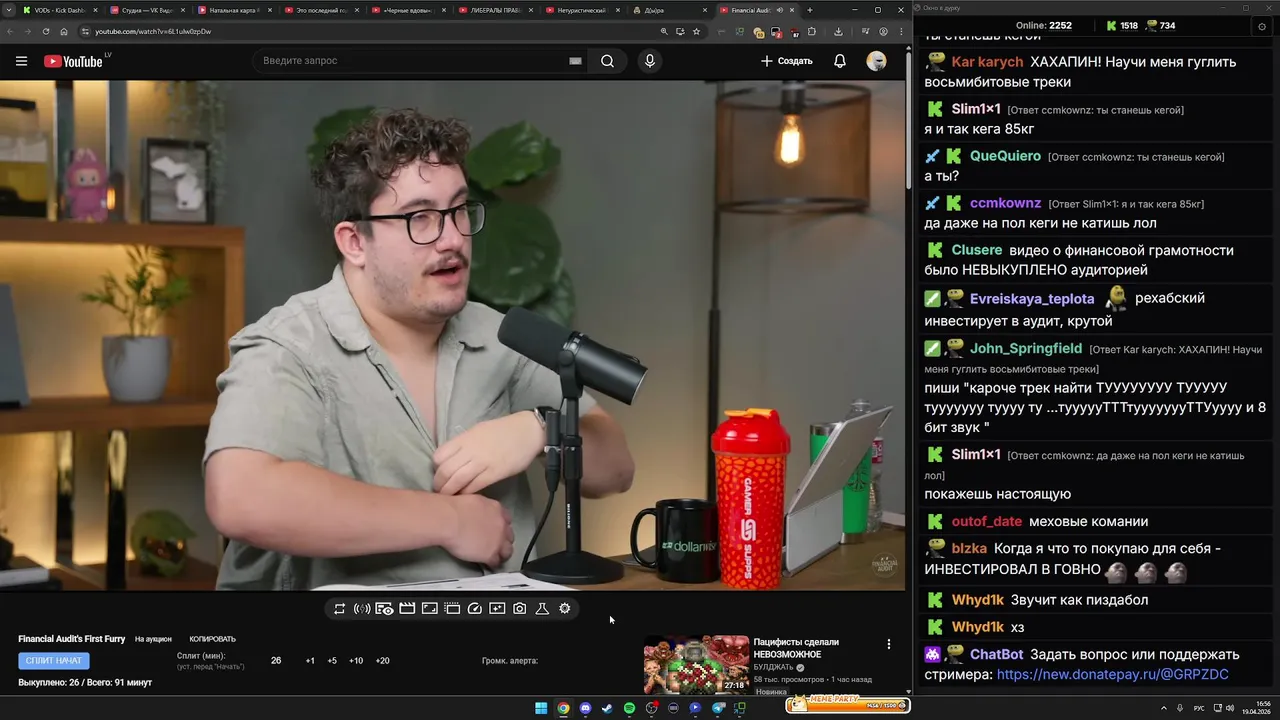This screenshot has height=720, width=1280.
Task: Open the donatepay.ru link in chat
Action: (1112, 674)
